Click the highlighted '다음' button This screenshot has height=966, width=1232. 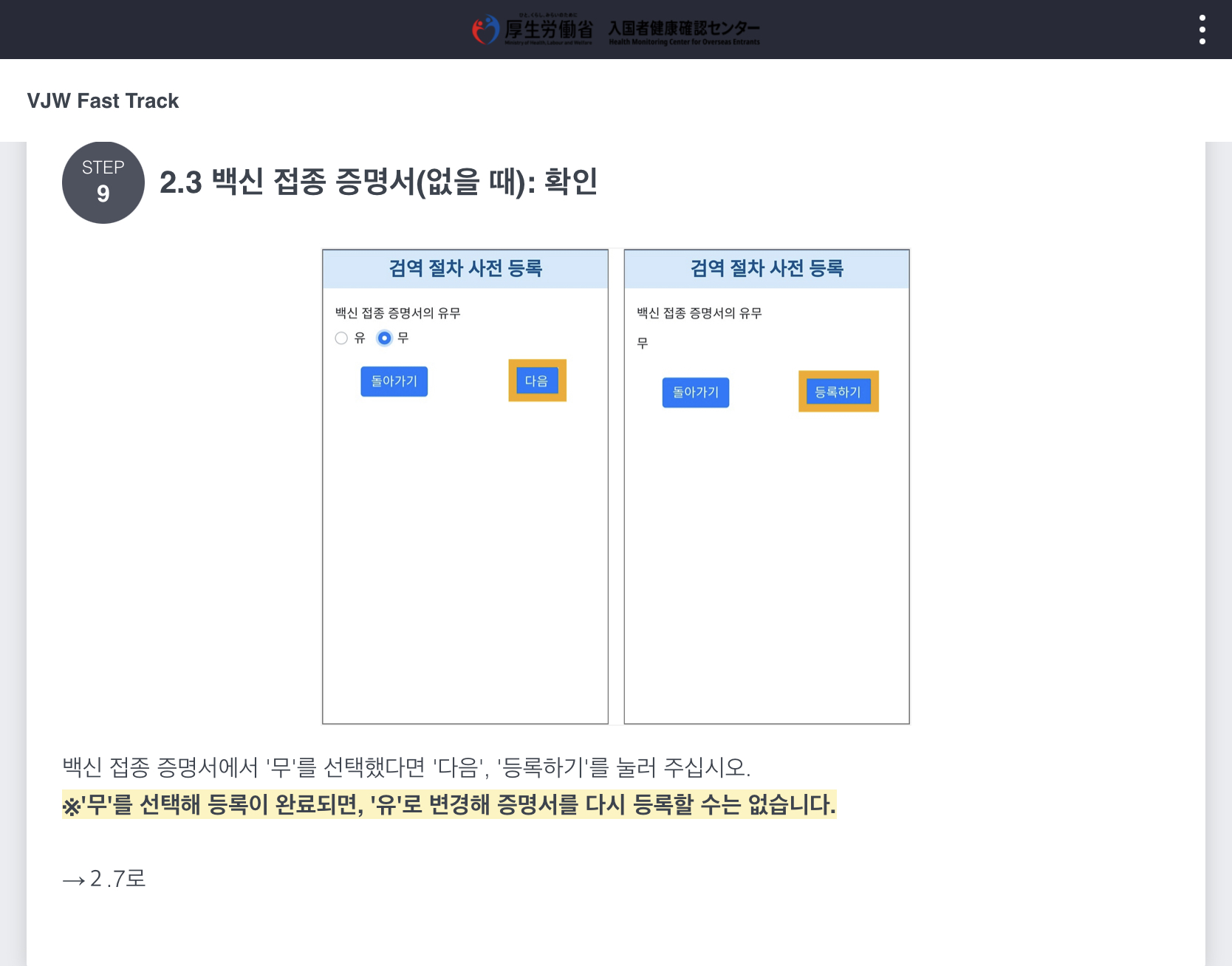pos(537,380)
